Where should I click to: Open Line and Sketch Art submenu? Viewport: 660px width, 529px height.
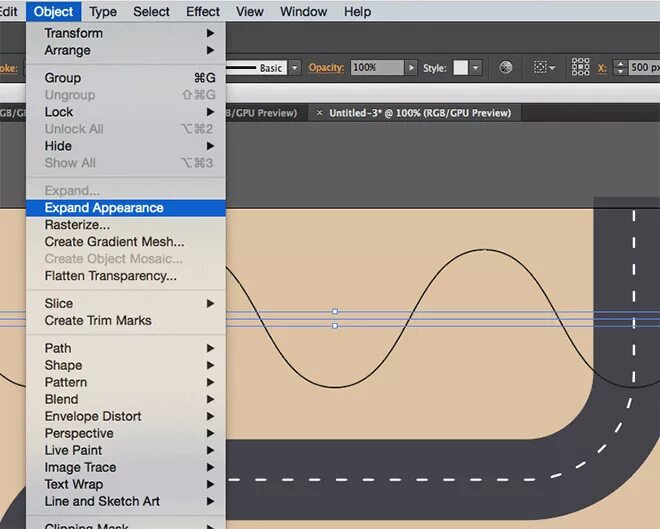pyautogui.click(x=126, y=502)
